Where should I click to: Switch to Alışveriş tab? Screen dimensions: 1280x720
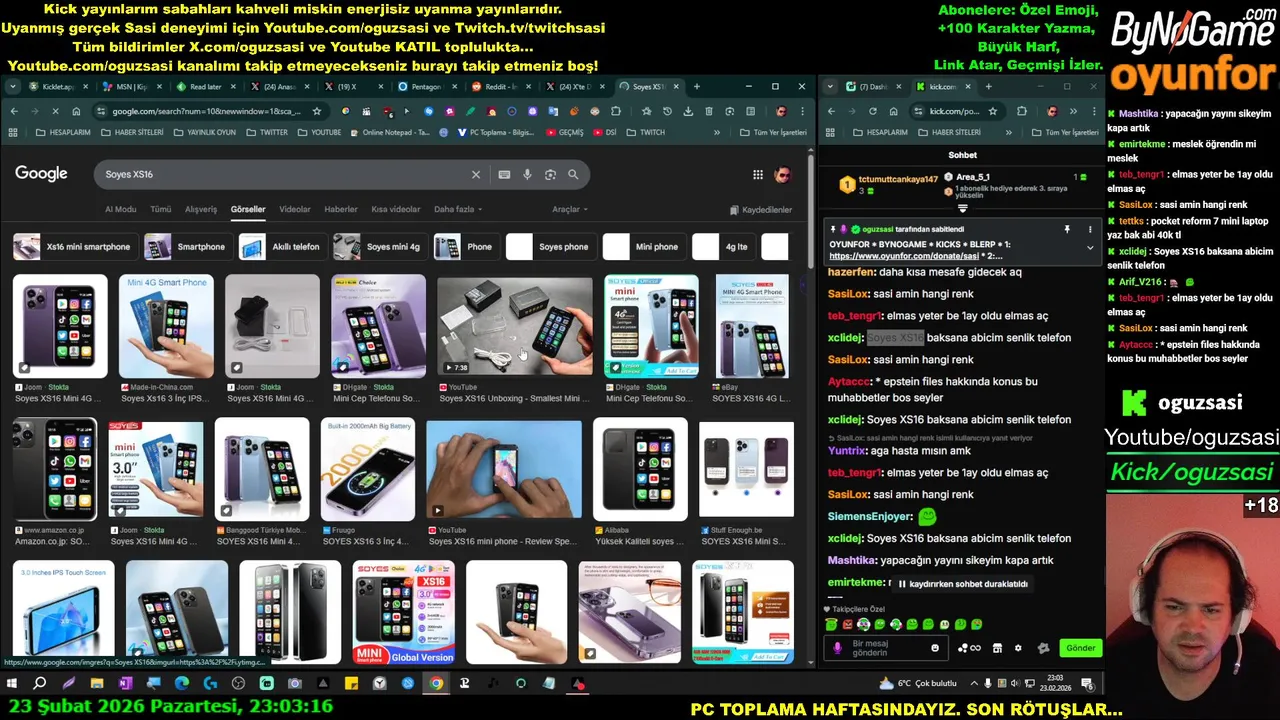pyautogui.click(x=201, y=209)
